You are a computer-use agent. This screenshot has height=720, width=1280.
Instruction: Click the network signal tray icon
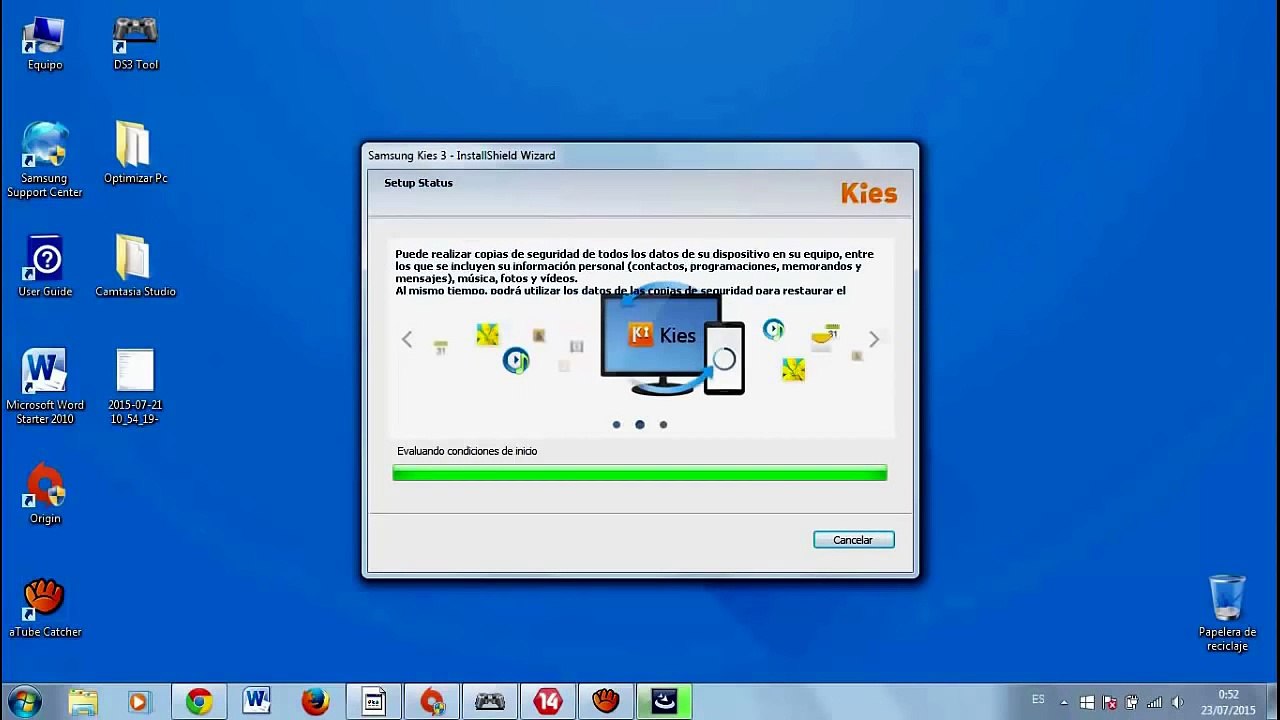(1154, 703)
